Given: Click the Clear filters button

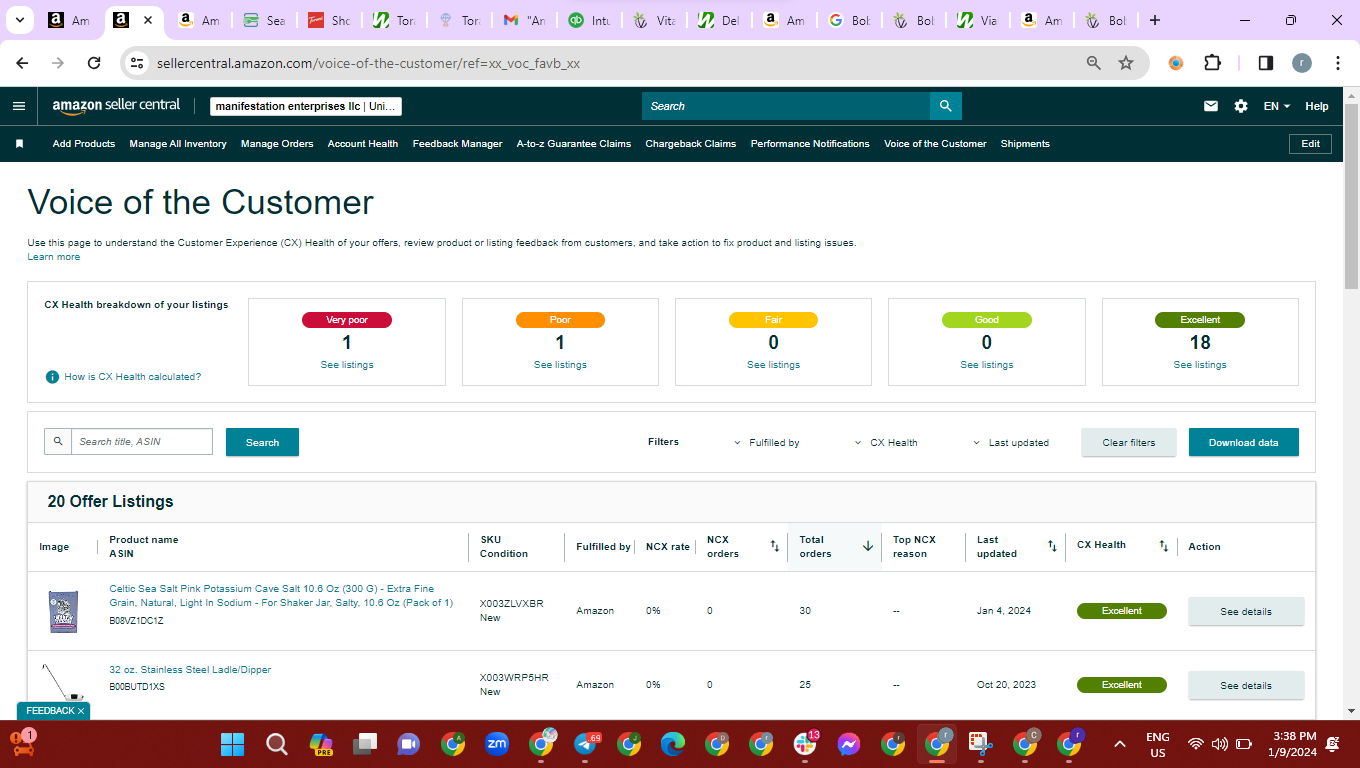Looking at the screenshot, I should 1128,442.
